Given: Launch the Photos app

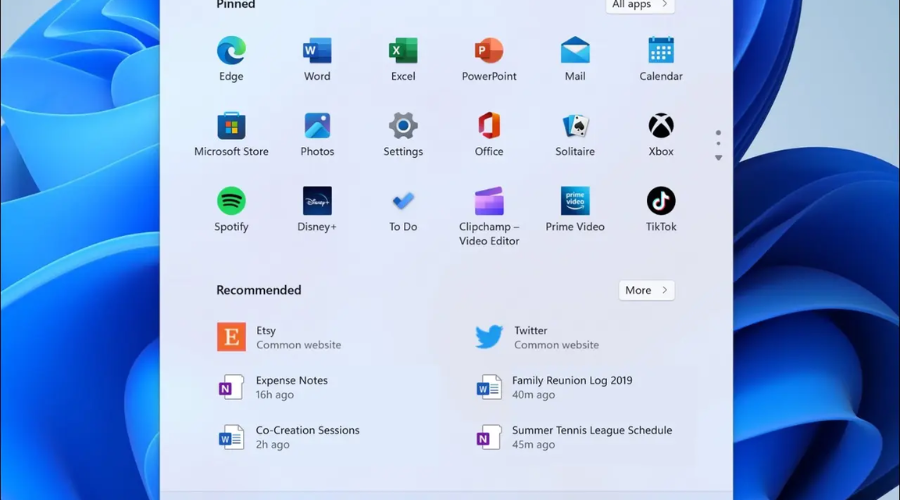Looking at the screenshot, I should coord(317,126).
